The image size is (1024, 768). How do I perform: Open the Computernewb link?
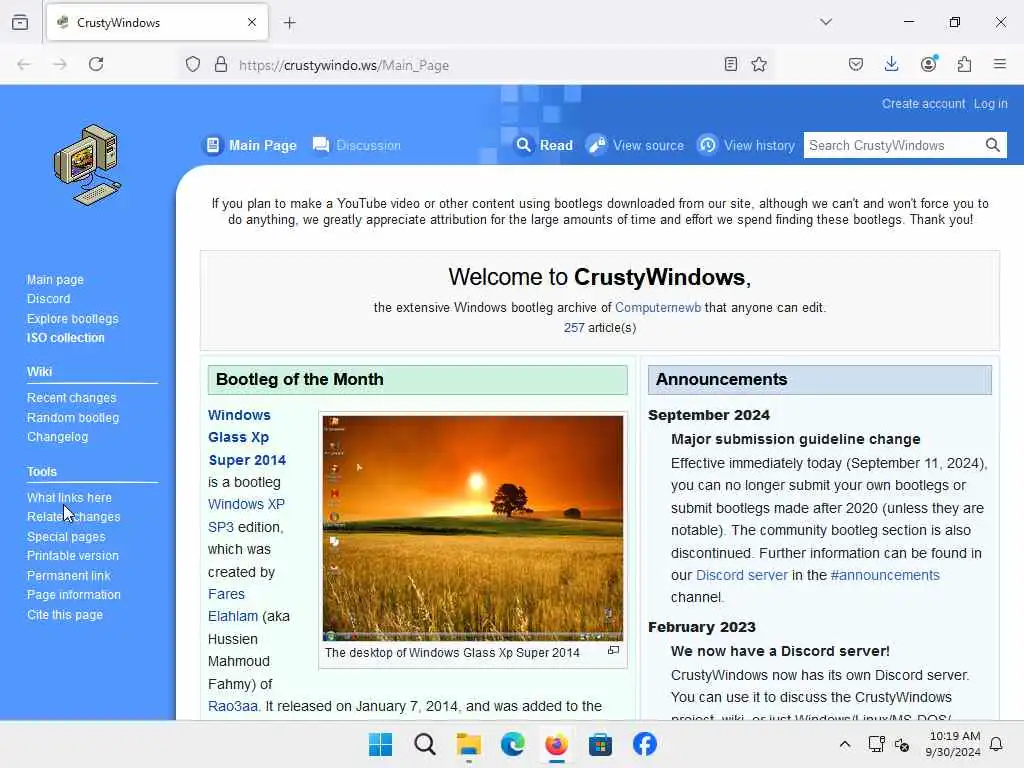point(658,308)
